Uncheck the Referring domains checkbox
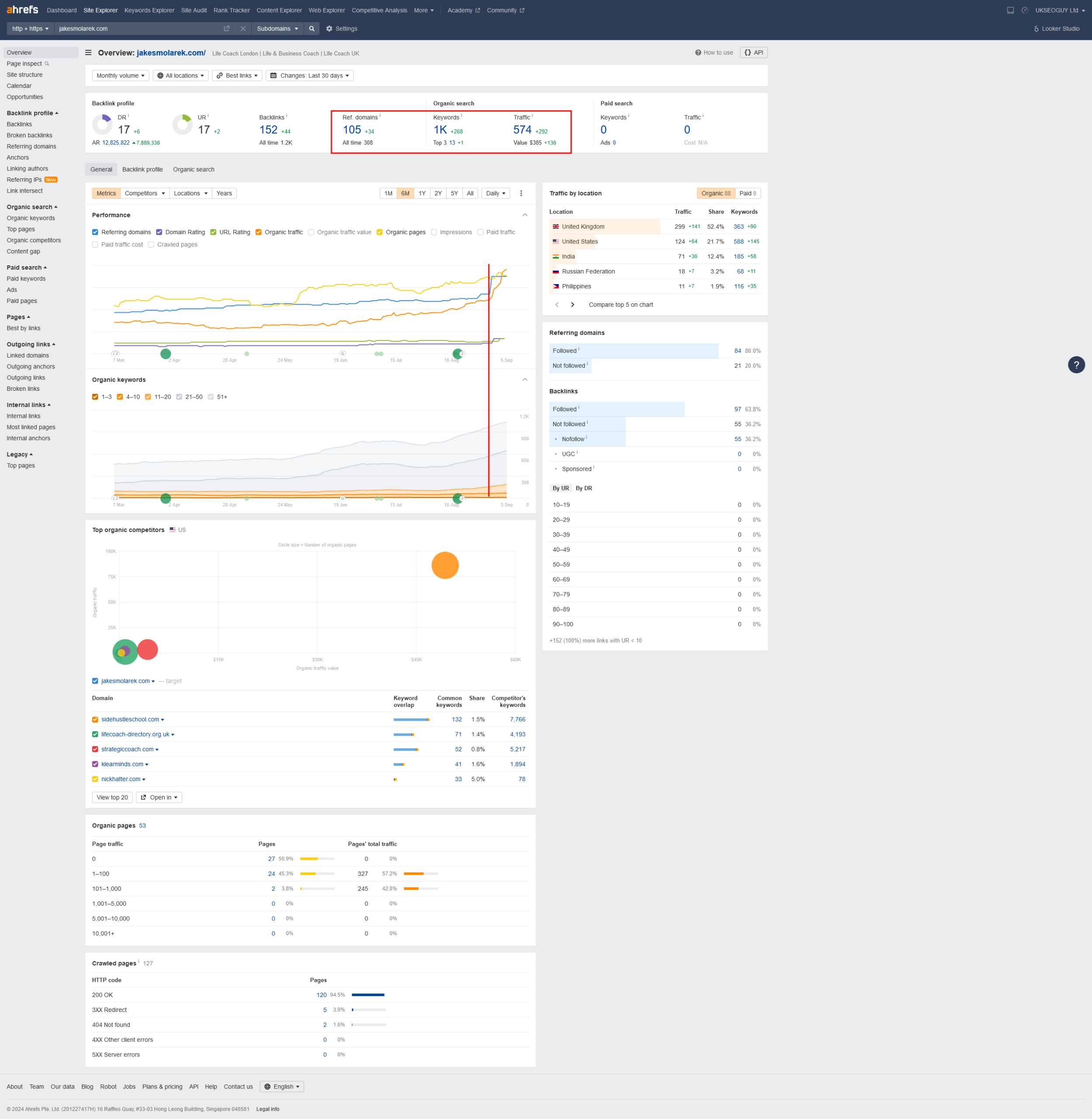 click(x=95, y=233)
